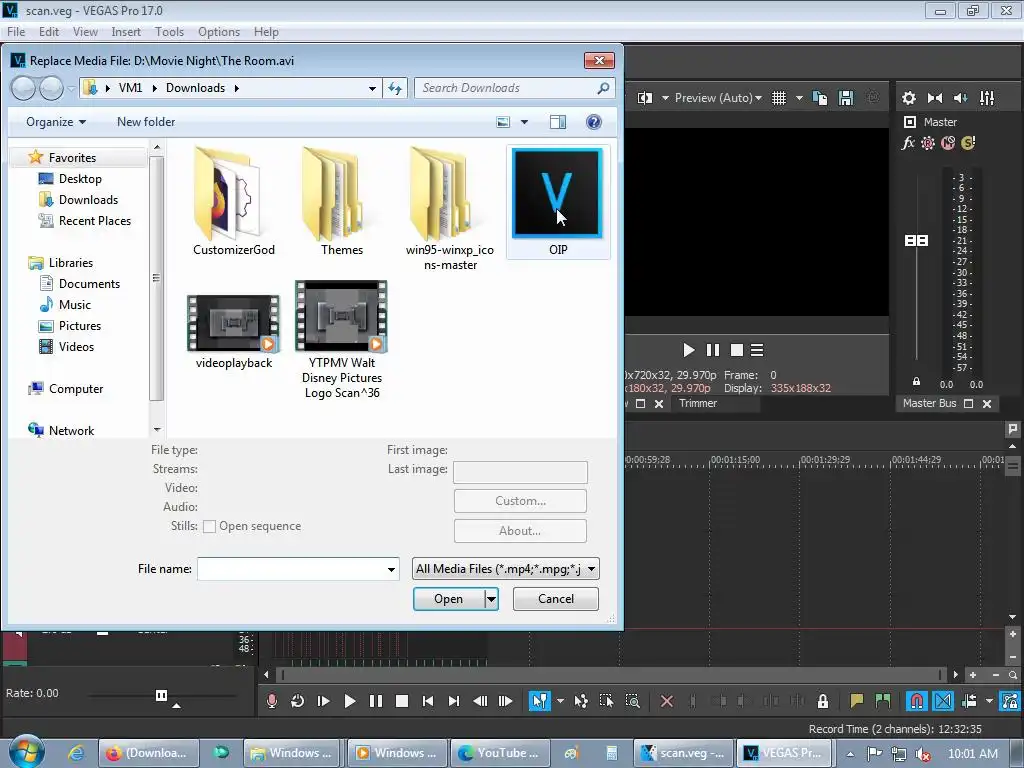
Task: Toggle Lock Envelopes to Events icon
Action: (x=1010, y=701)
